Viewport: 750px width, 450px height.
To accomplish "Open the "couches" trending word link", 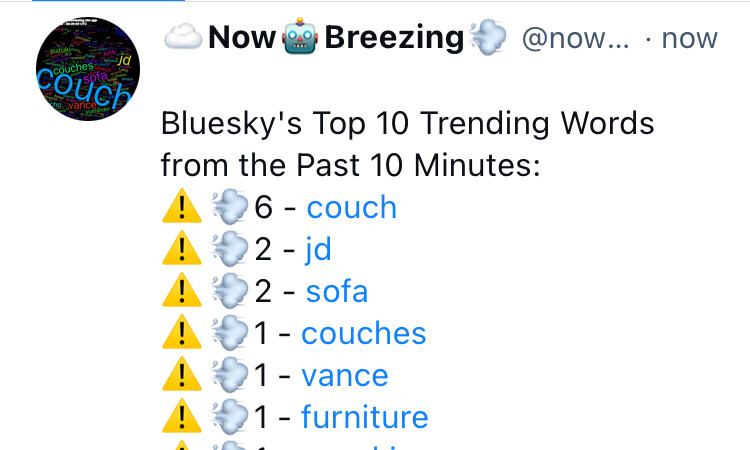I will (x=364, y=333).
